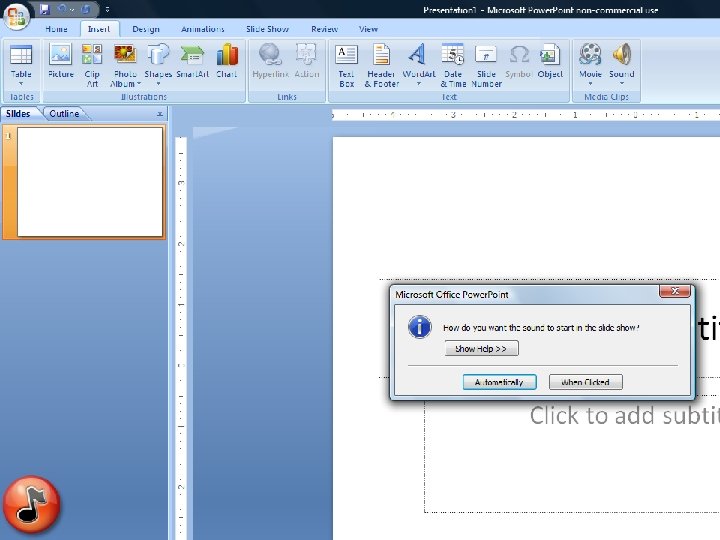Insert Slide Number

[x=486, y=65]
